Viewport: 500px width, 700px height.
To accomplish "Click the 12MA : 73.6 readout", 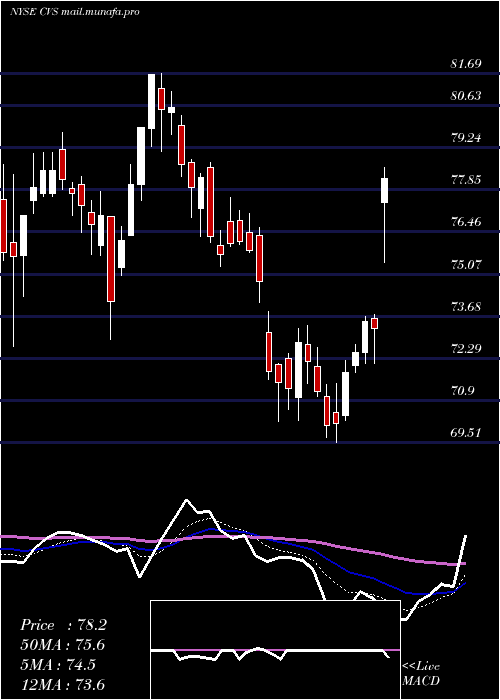I will click(x=63, y=685).
